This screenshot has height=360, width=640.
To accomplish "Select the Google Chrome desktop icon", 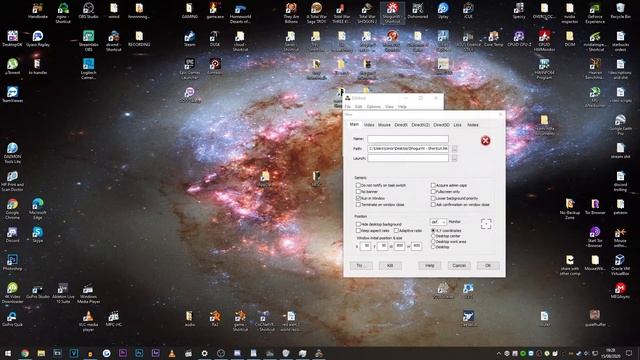I will (x=12, y=209).
